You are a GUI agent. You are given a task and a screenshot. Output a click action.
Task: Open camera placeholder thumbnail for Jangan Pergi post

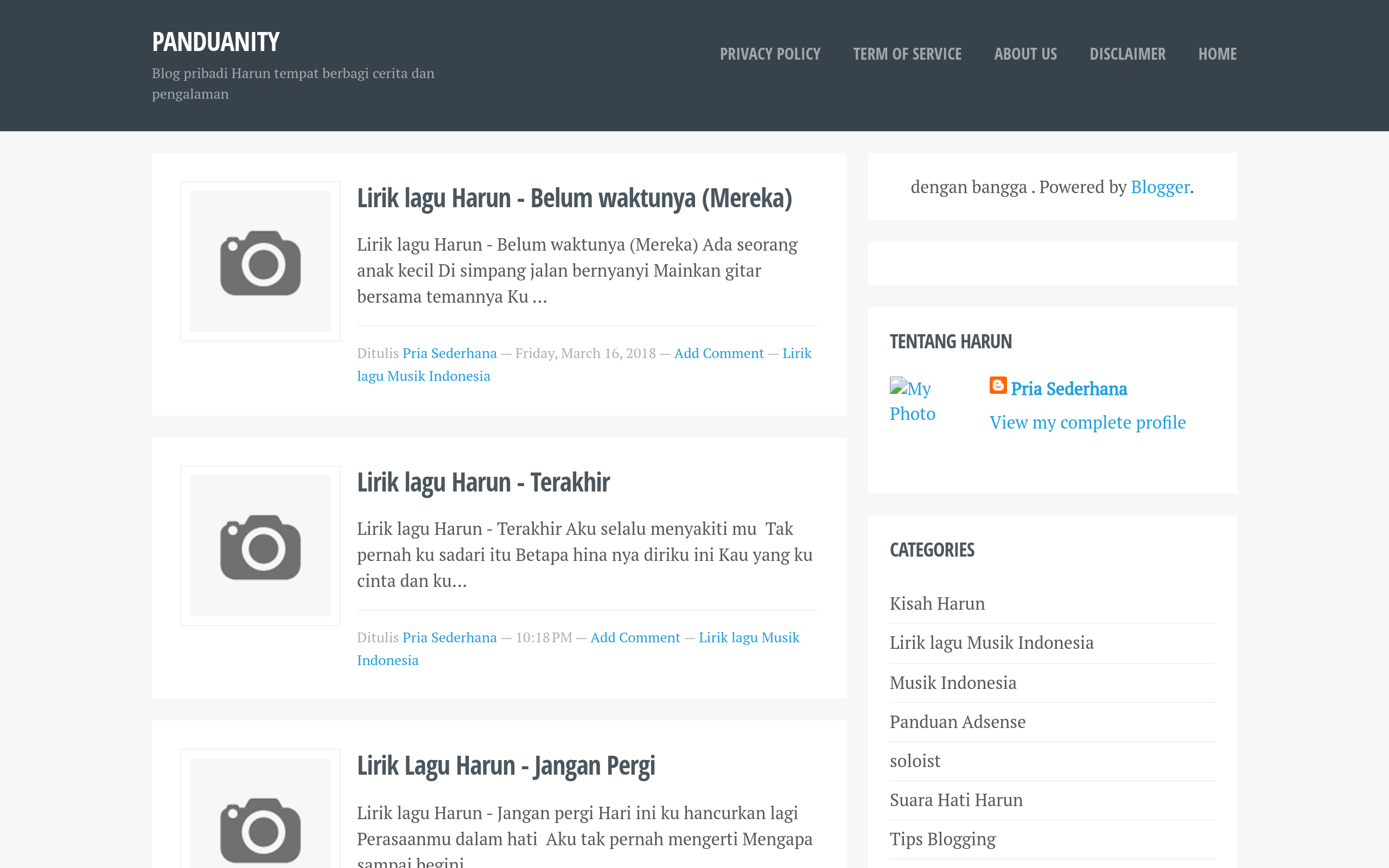click(x=260, y=809)
